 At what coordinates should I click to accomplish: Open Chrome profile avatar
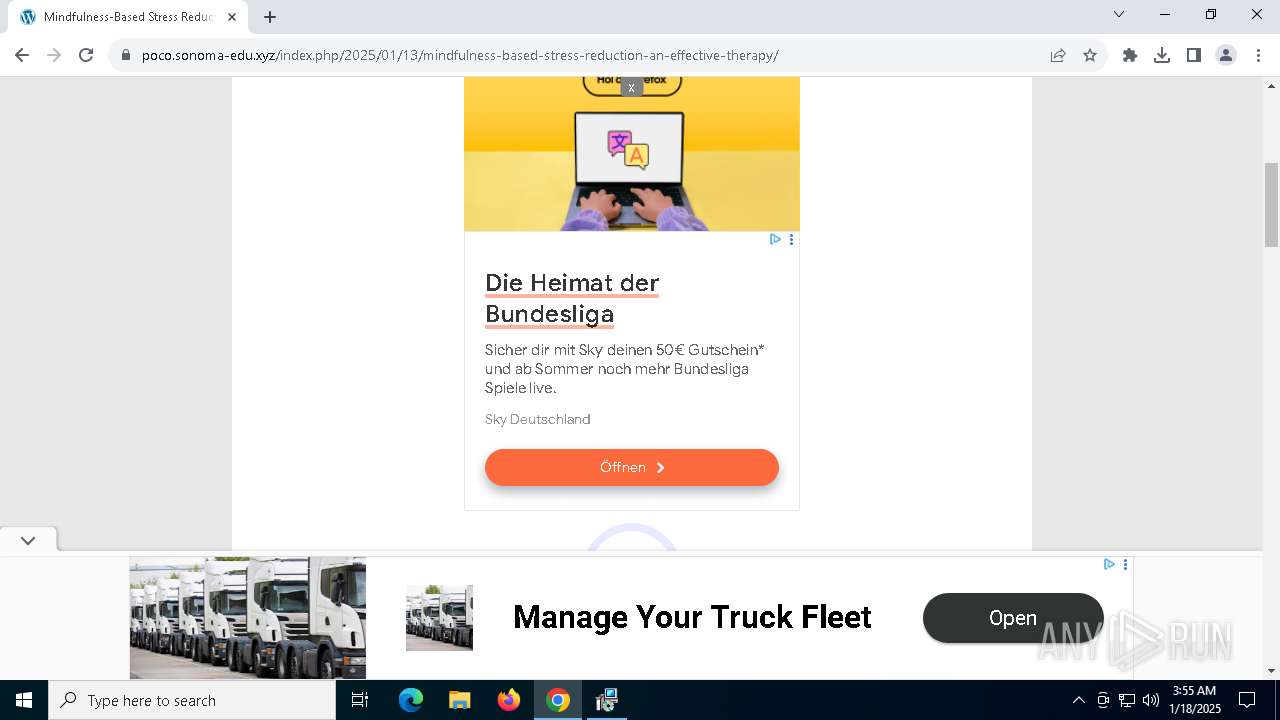coord(1226,55)
